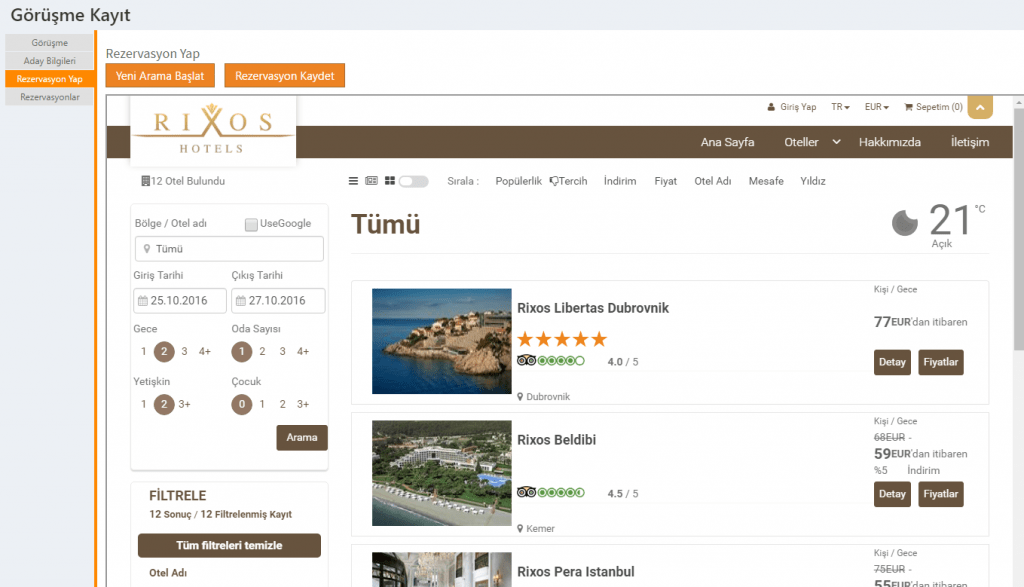Click TripAdvisor rating icon for Libertas Dubrovnik

[526, 360]
